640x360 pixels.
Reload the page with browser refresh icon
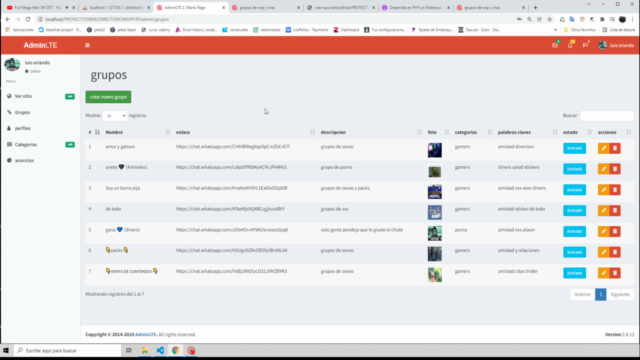(28, 19)
